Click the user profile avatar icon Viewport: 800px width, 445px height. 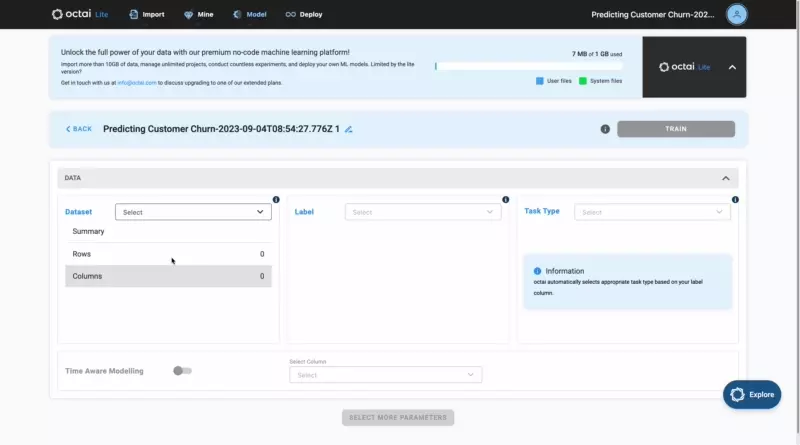coord(736,14)
